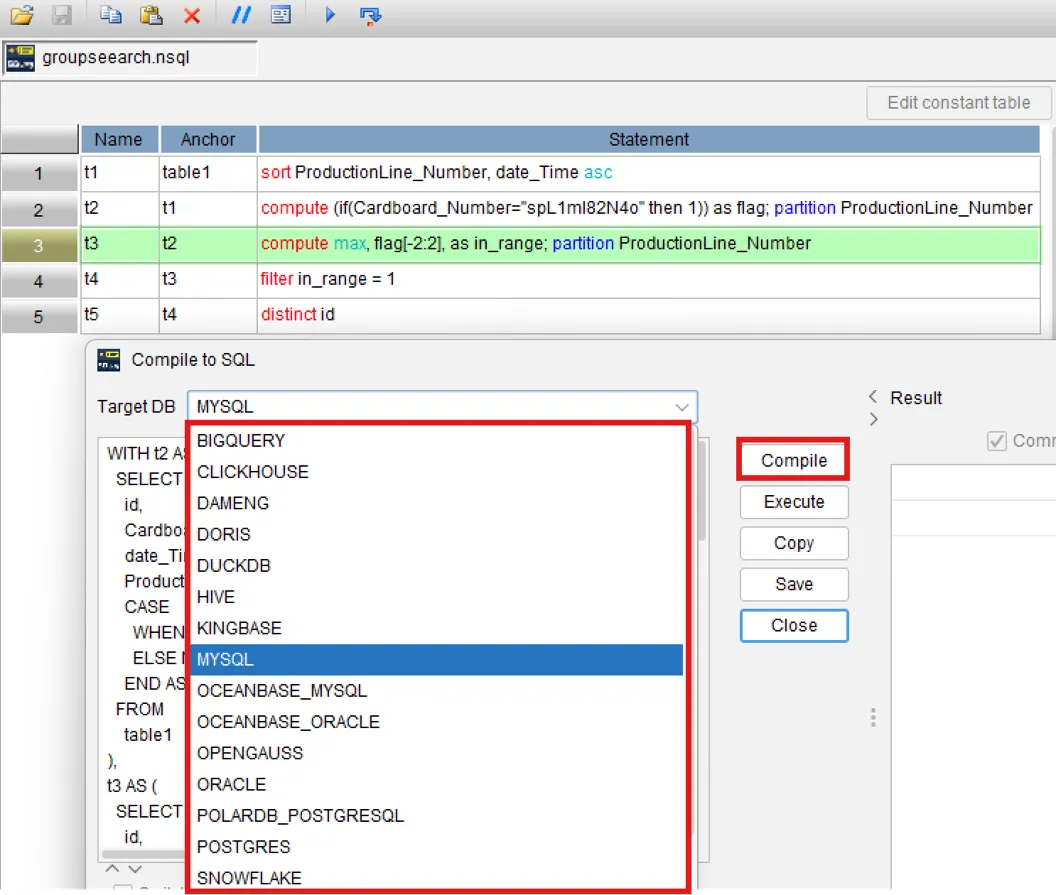This screenshot has height=895, width=1056.
Task: Click the filter in_range = 1 cell
Action: [x=649, y=280]
